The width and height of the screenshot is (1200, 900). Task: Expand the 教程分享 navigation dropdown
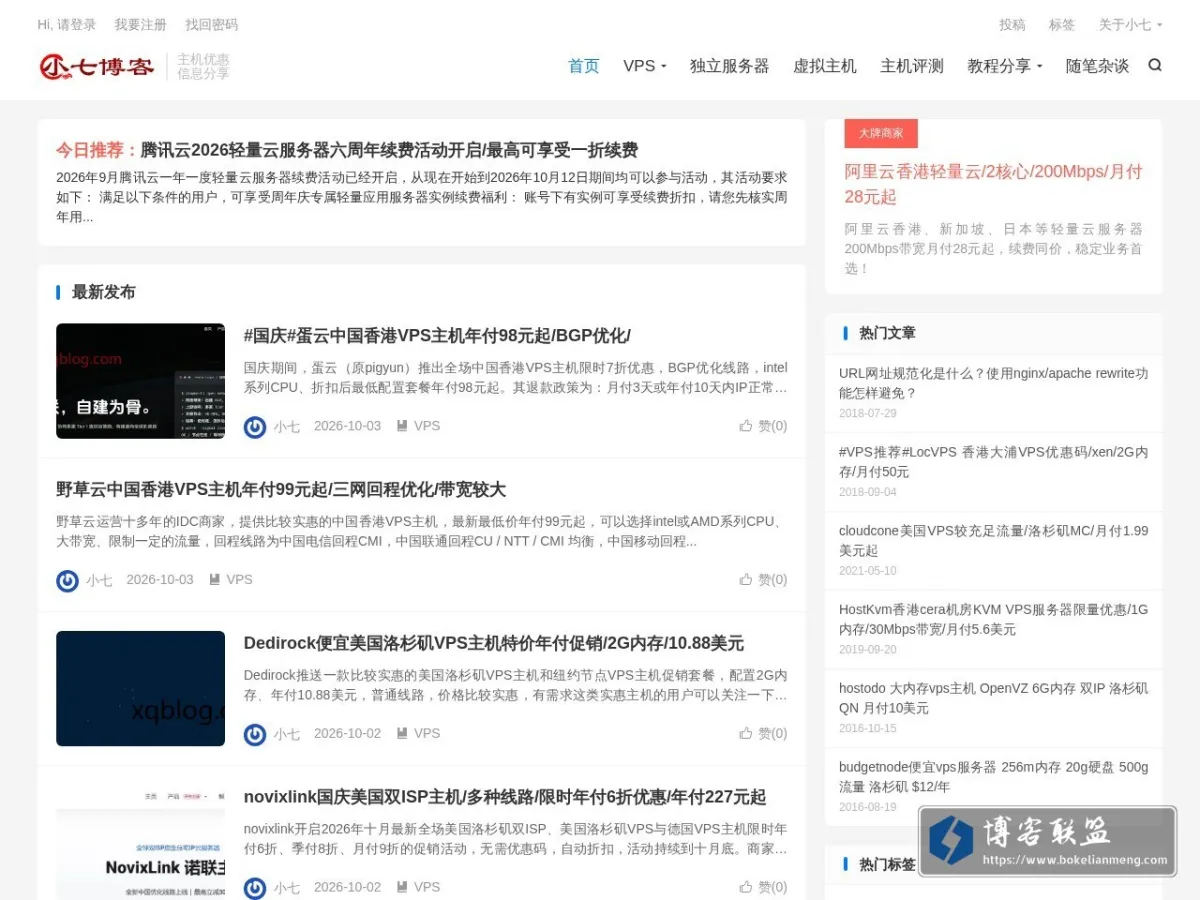point(1005,66)
